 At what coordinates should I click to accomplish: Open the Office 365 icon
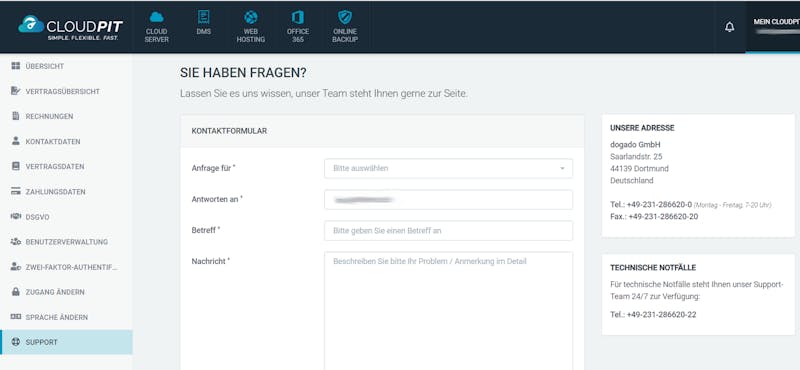point(298,17)
